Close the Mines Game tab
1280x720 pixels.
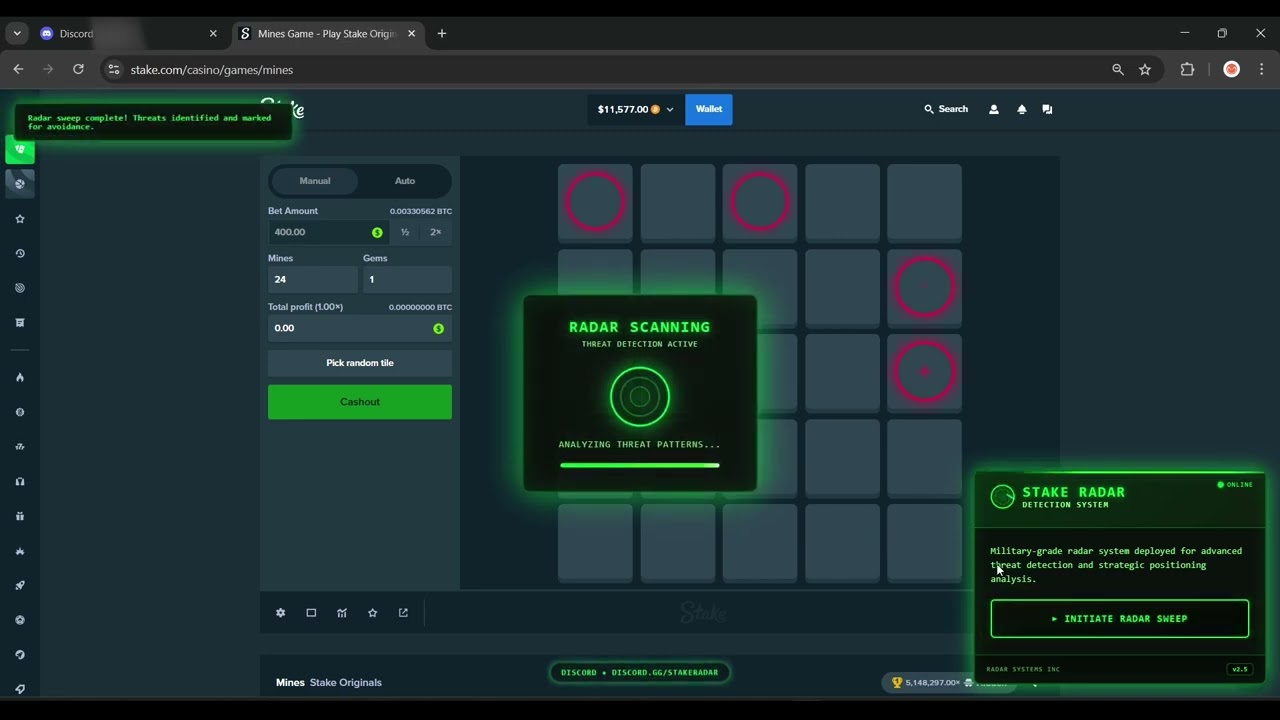411,33
